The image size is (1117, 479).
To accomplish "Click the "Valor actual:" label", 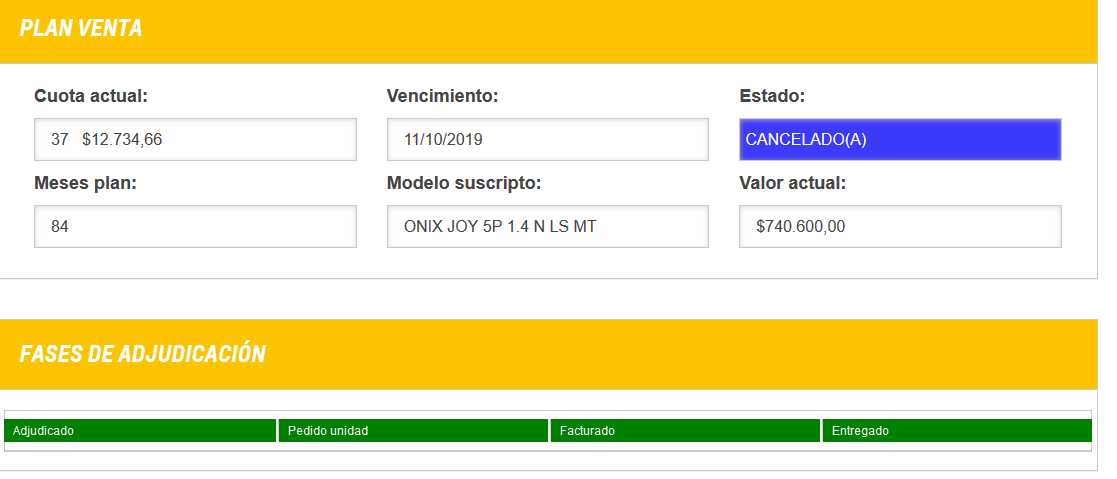I will [792, 183].
